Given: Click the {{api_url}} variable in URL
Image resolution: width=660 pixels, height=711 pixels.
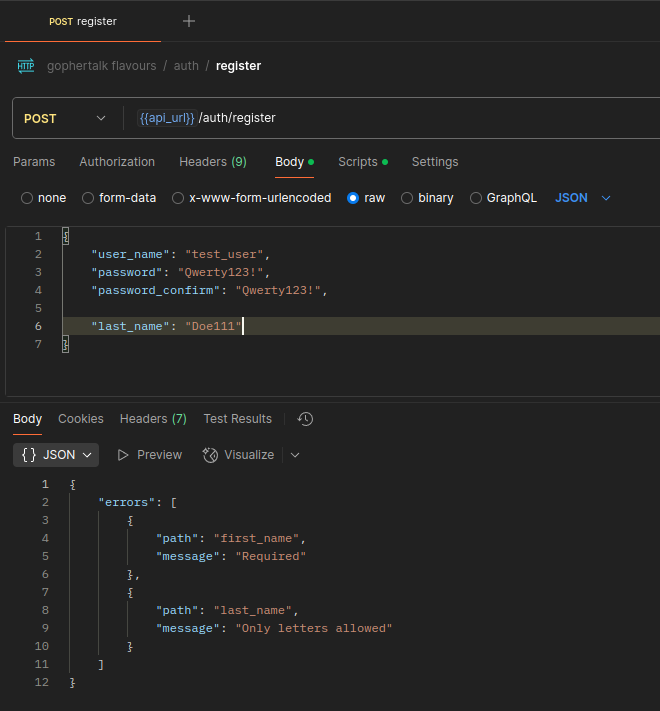Looking at the screenshot, I should (x=167, y=118).
